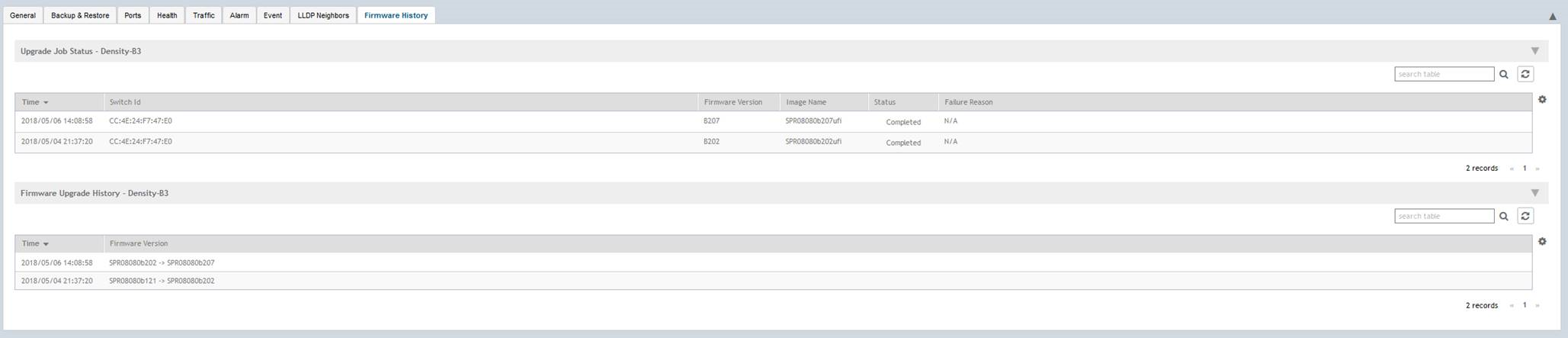The width and height of the screenshot is (1568, 338).
Task: Go to previous page in Firmware Upgrade History
Action: point(1512,306)
